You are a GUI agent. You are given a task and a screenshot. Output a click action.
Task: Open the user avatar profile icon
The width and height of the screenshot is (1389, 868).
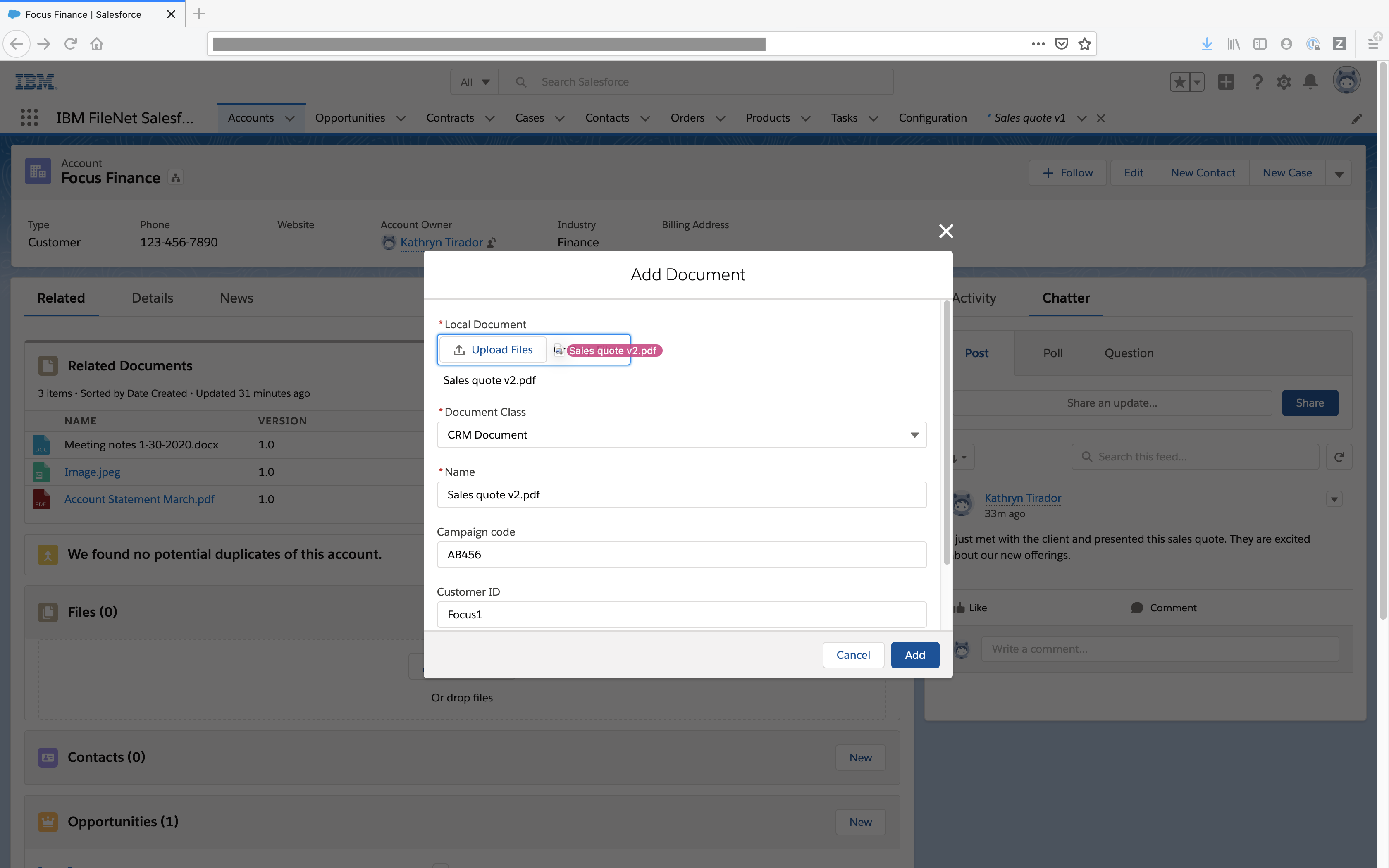point(1346,80)
